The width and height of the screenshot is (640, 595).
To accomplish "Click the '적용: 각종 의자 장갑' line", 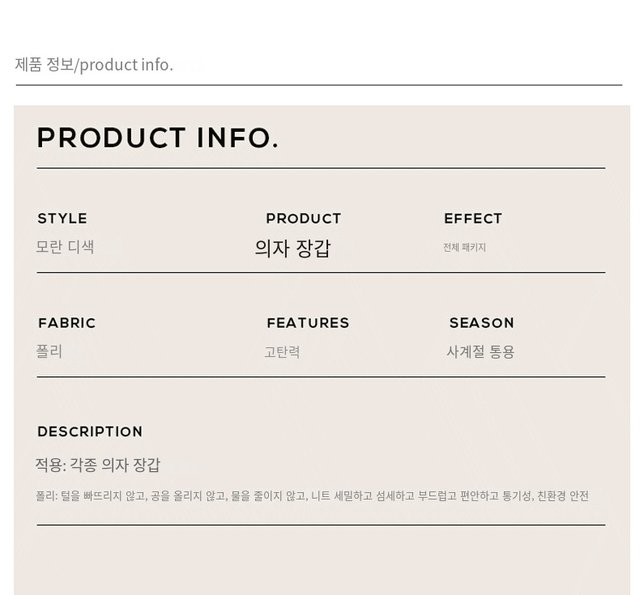I will tap(98, 465).
